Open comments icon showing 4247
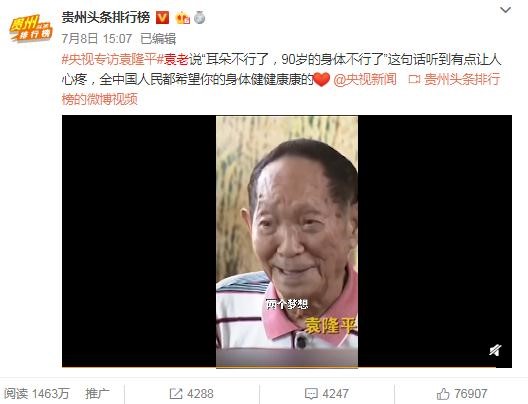The height and width of the screenshot is (404, 528). tap(326, 393)
